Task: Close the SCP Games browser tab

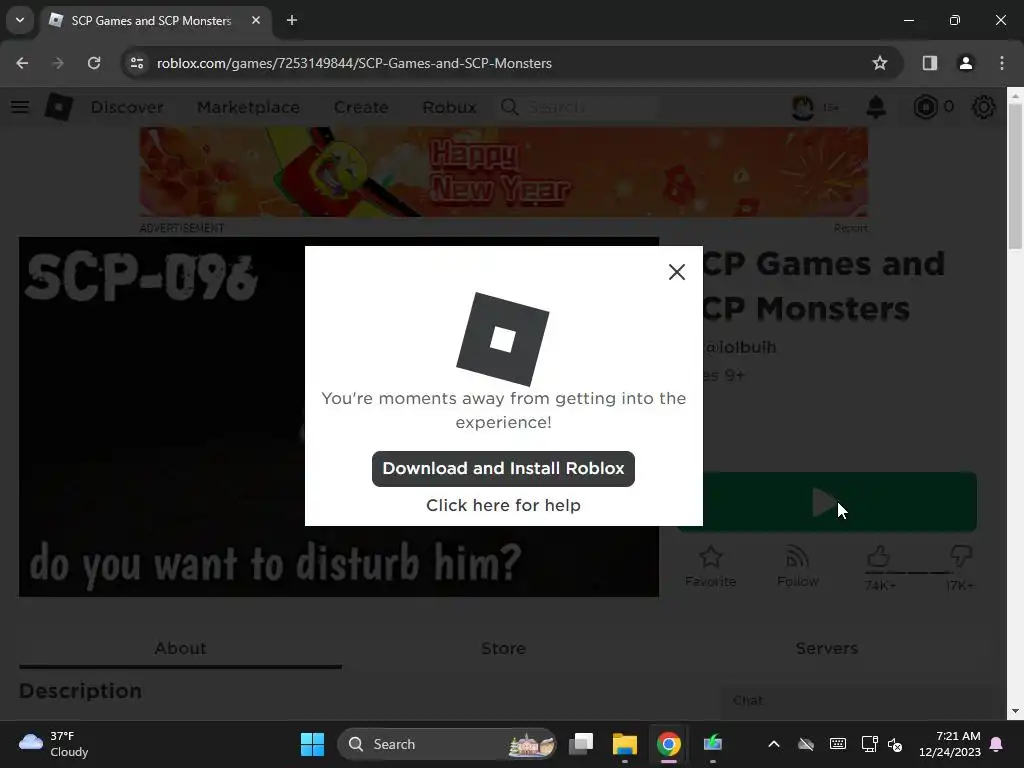Action: tap(256, 20)
